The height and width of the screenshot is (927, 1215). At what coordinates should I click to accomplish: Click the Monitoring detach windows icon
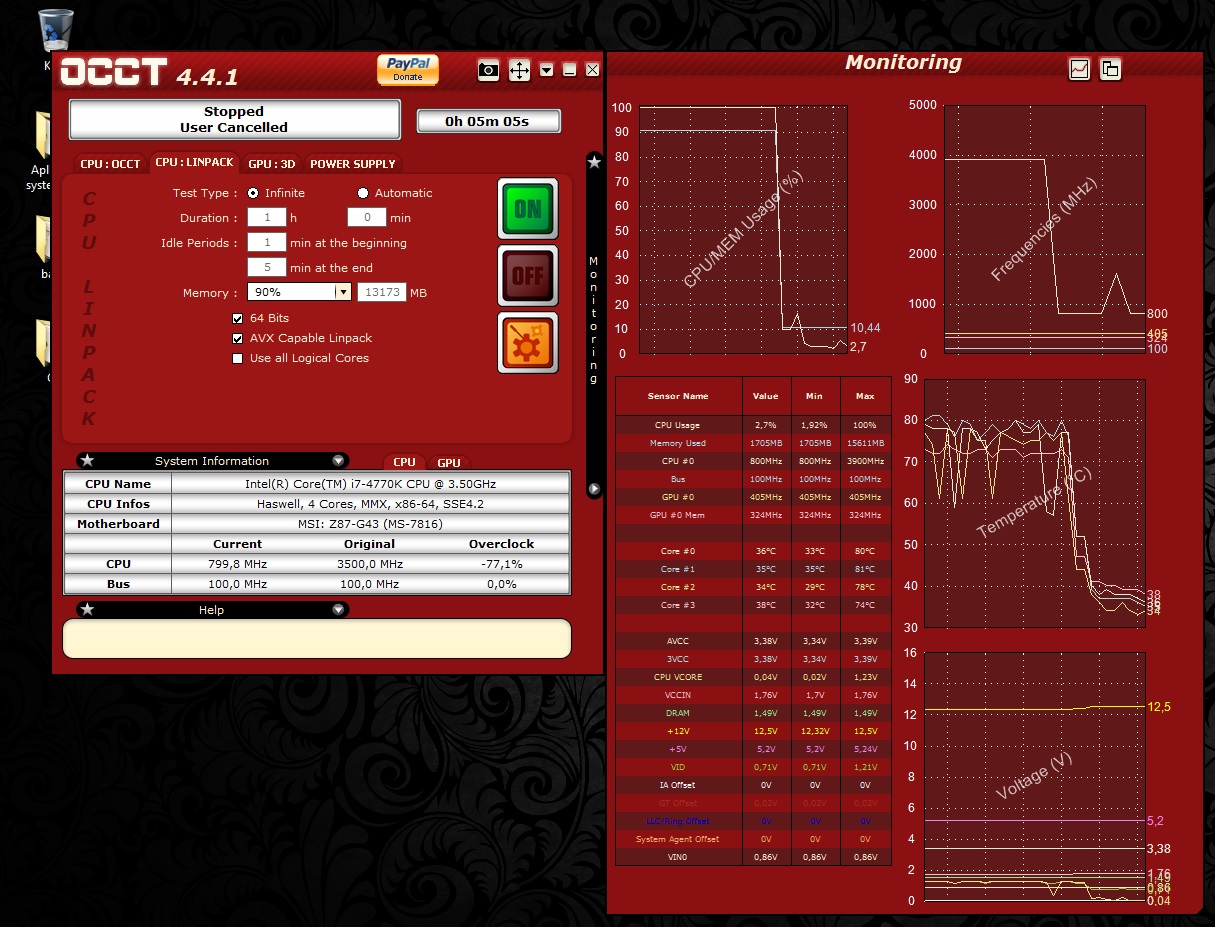tap(1110, 69)
